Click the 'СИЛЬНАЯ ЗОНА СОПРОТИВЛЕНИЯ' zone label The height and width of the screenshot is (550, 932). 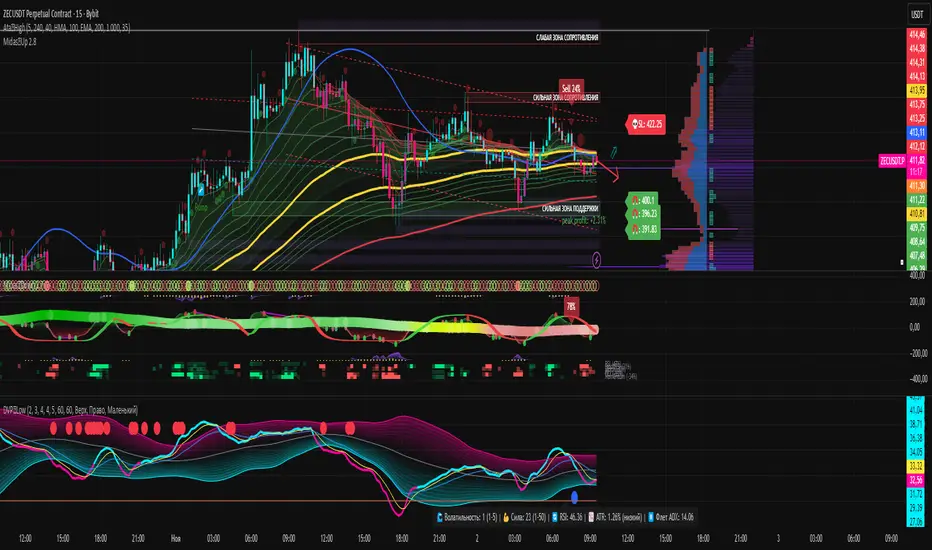coord(566,98)
